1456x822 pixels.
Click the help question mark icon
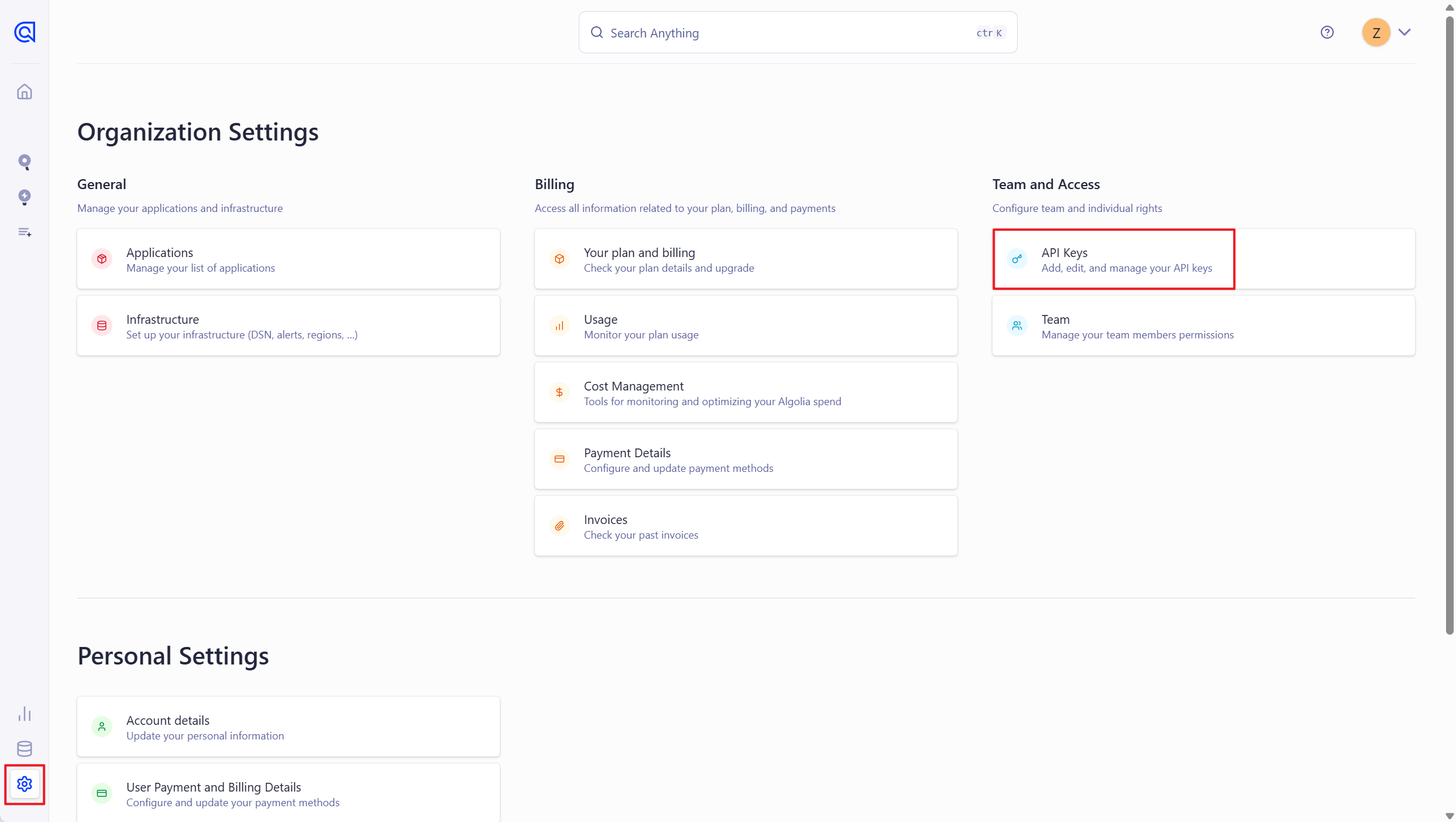coord(1327,32)
